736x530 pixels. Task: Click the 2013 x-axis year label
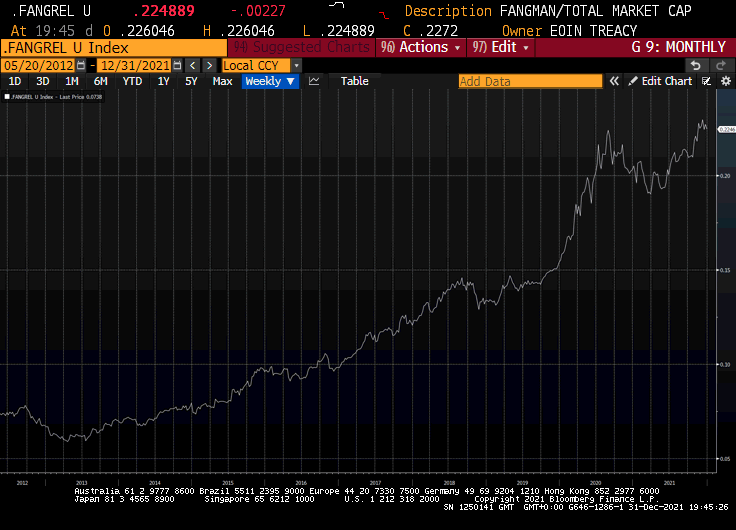(x=82, y=483)
